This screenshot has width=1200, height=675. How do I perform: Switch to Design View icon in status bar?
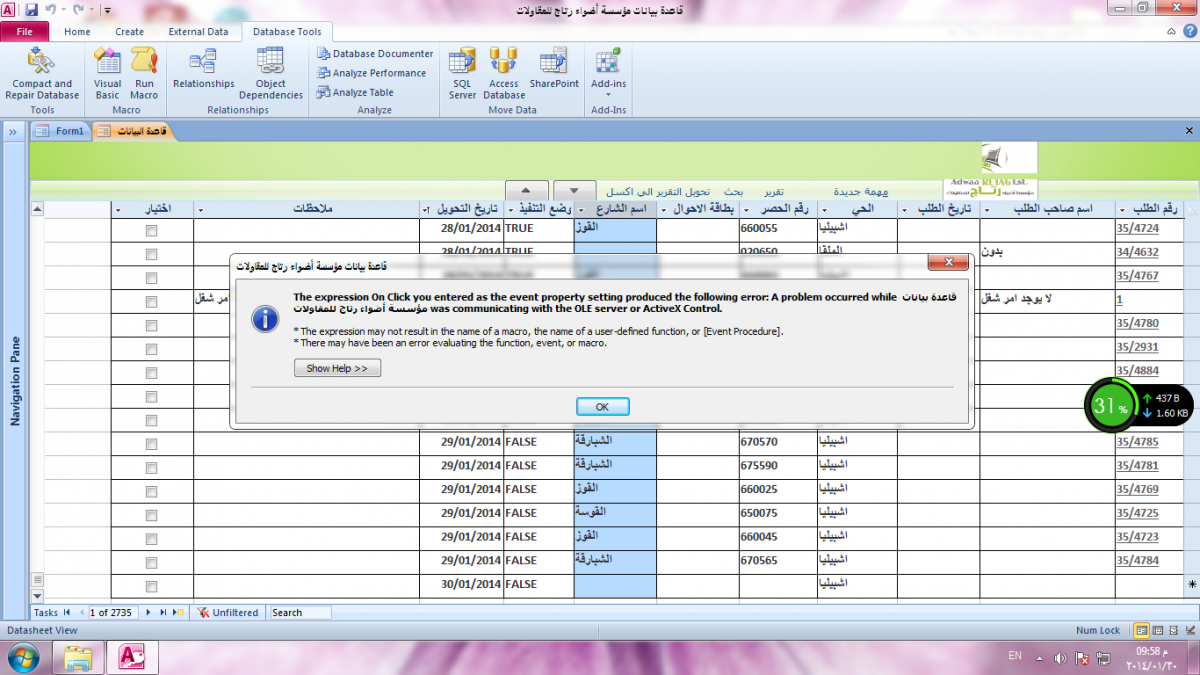pos(1189,630)
